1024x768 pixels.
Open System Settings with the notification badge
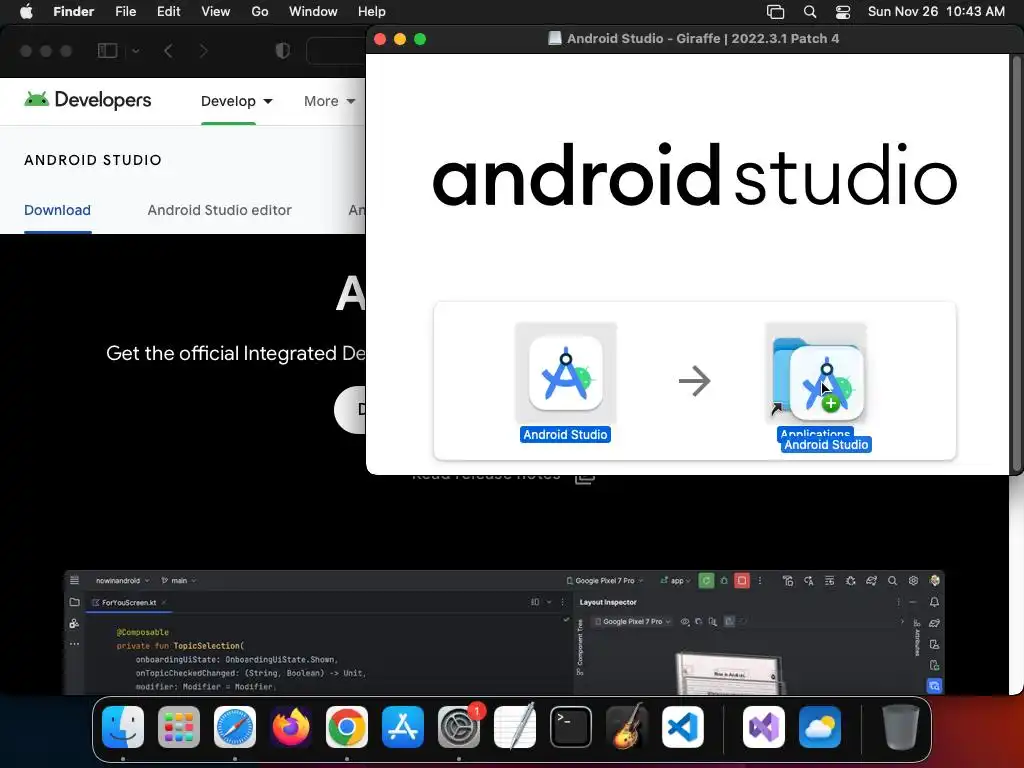pyautogui.click(x=459, y=727)
